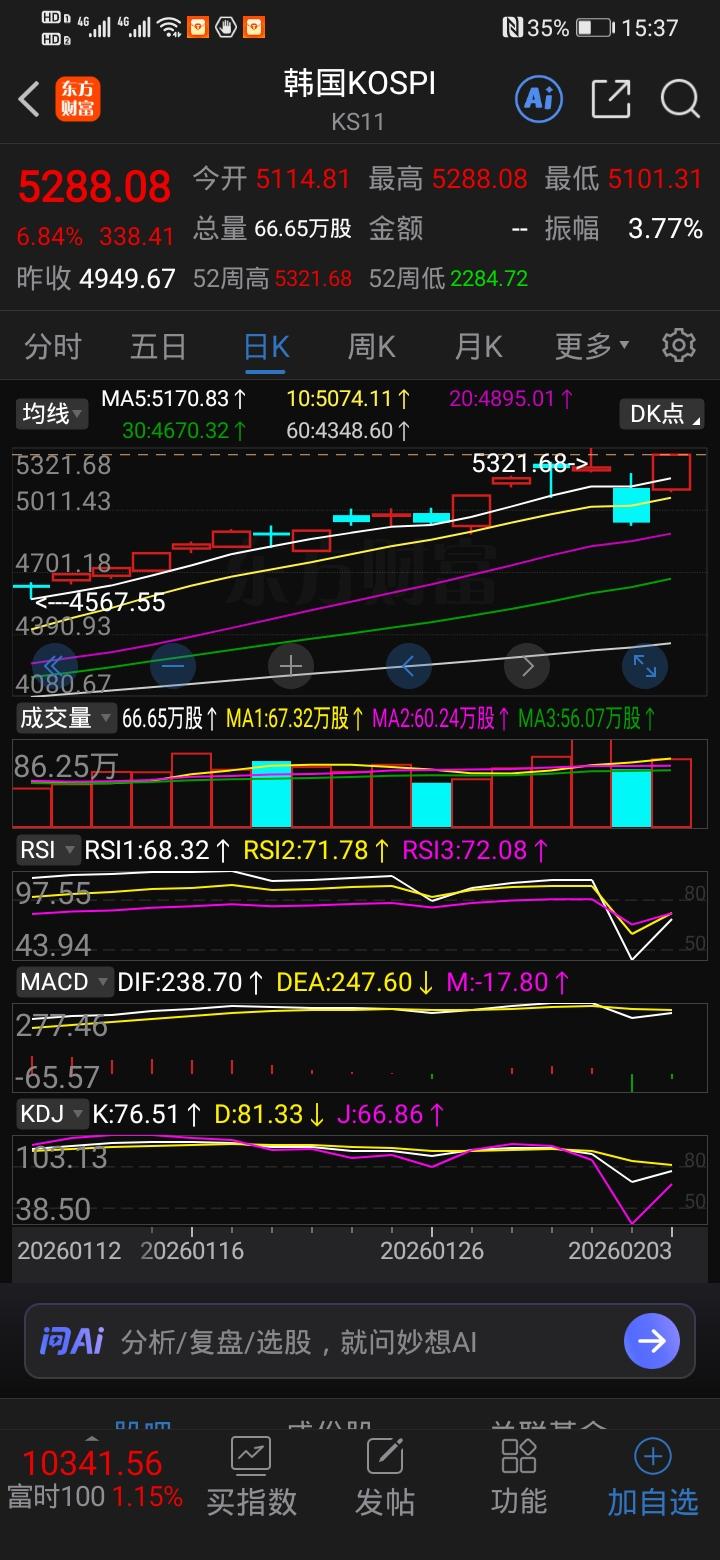This screenshot has height=1560, width=720.
Task: Zoom out chart with minus icon
Action: point(173,666)
